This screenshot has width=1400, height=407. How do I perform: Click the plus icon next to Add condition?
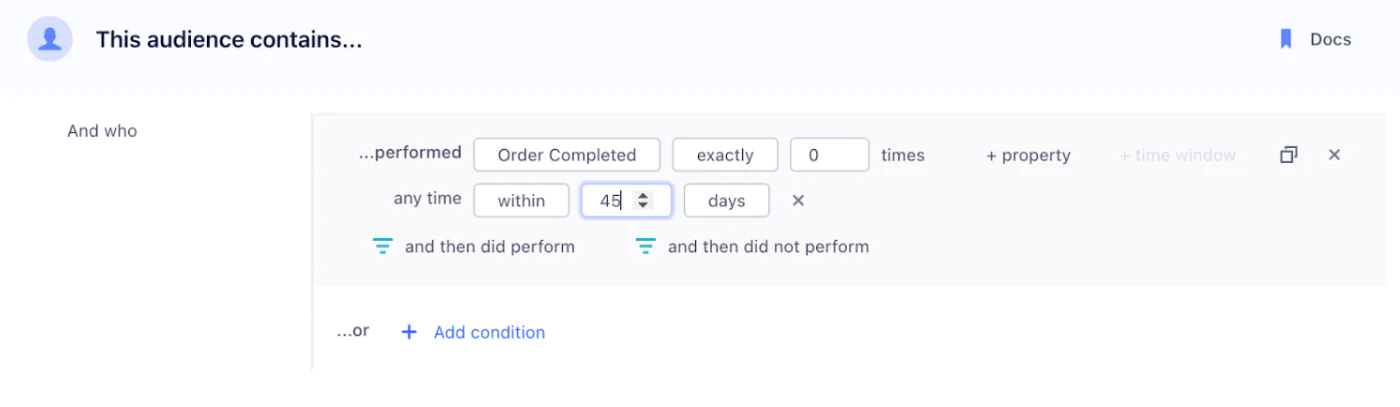coord(408,332)
